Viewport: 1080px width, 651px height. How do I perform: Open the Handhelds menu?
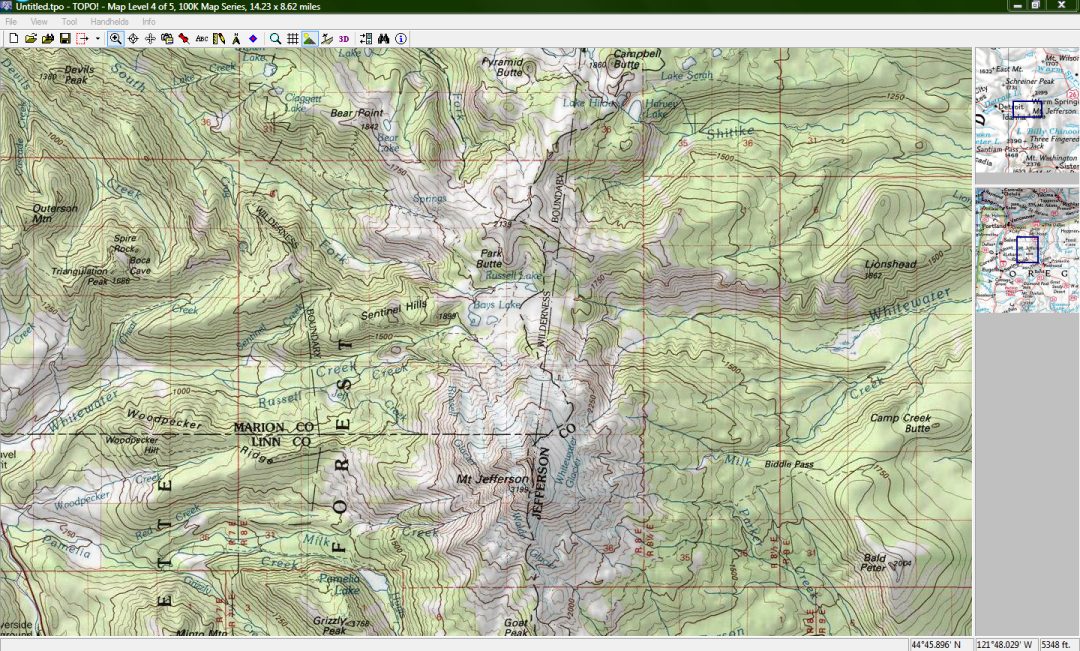click(109, 21)
